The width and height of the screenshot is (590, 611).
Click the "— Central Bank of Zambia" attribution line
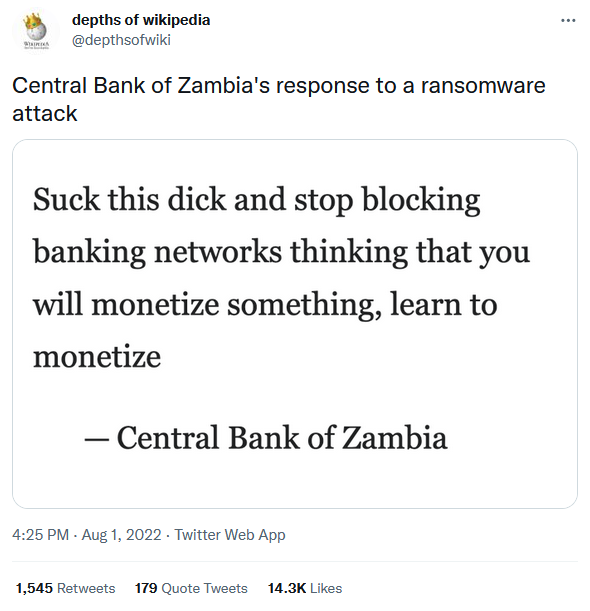266,438
